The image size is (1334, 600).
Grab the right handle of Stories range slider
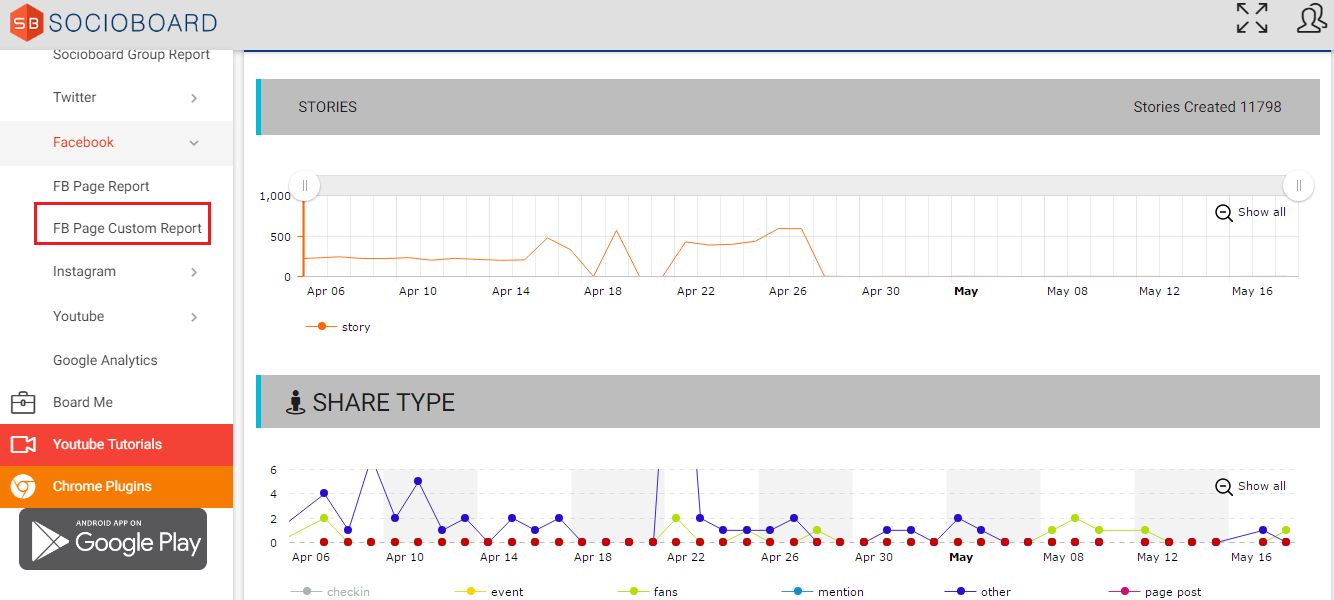pos(1298,185)
